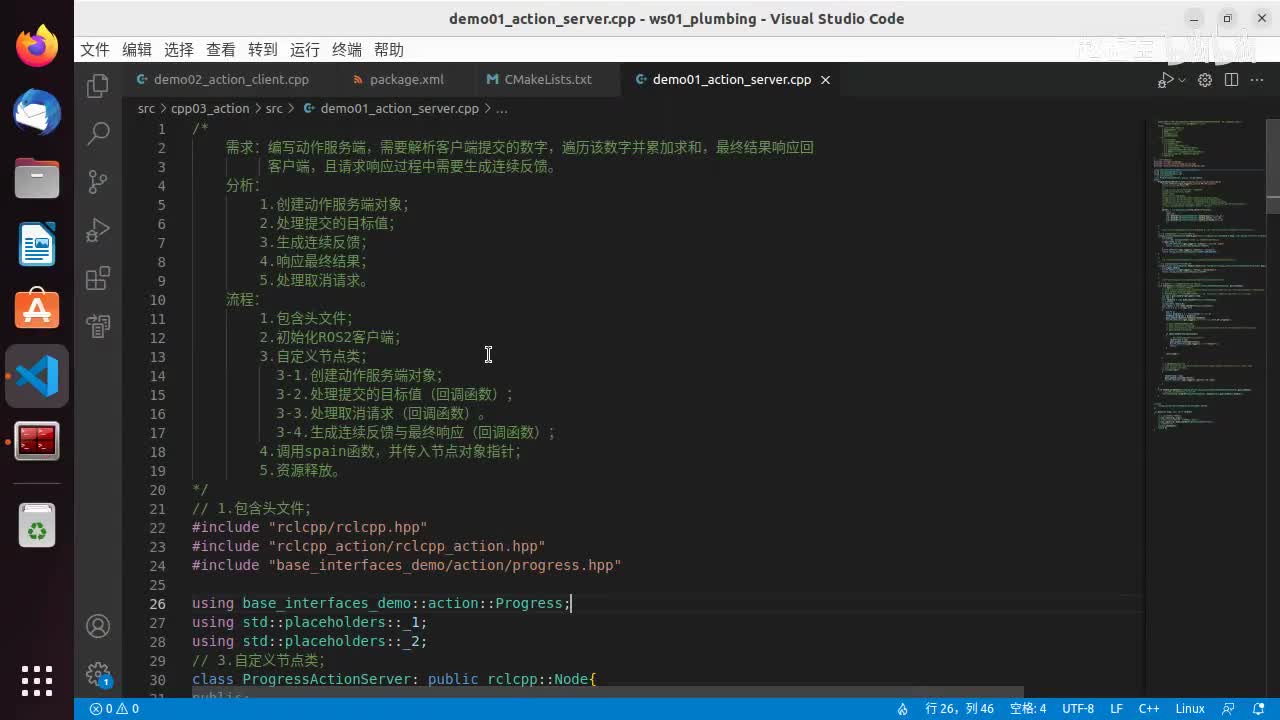The image size is (1280, 720).
Task: Click comment line 5.资源释放
Action: (300, 471)
